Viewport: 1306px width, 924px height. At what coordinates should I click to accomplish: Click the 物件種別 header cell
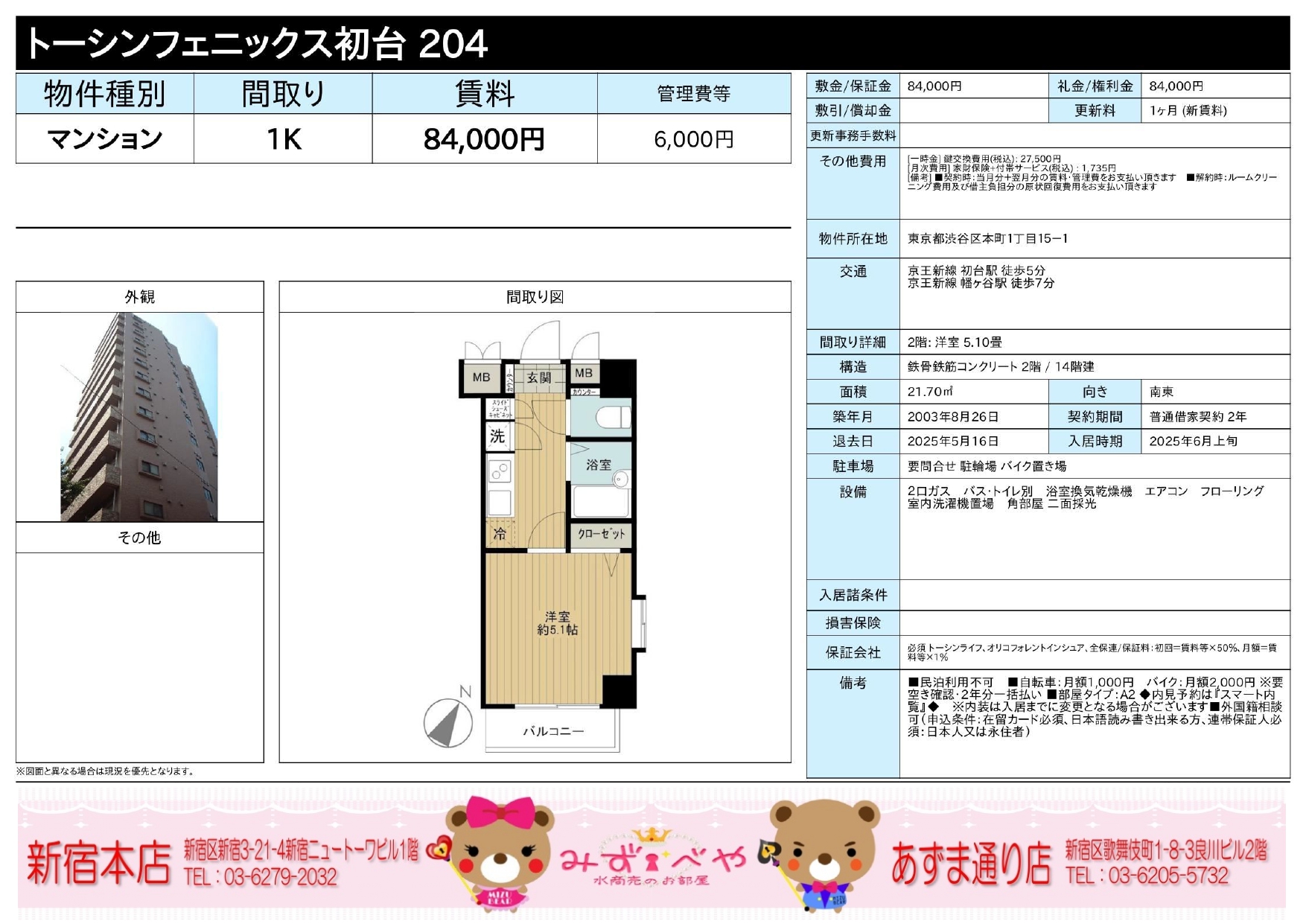[105, 94]
